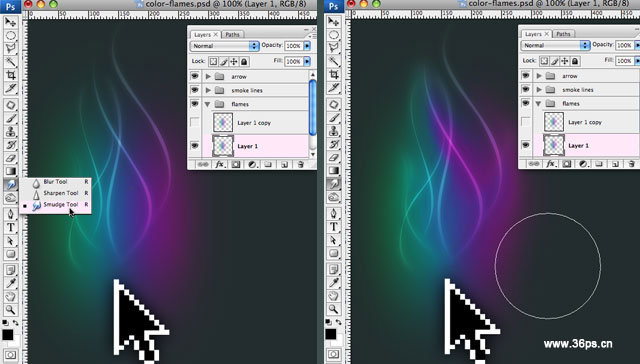Viewport: 640px width, 364px height.
Task: Choose Crop tool in right window
Action: tap(334, 74)
